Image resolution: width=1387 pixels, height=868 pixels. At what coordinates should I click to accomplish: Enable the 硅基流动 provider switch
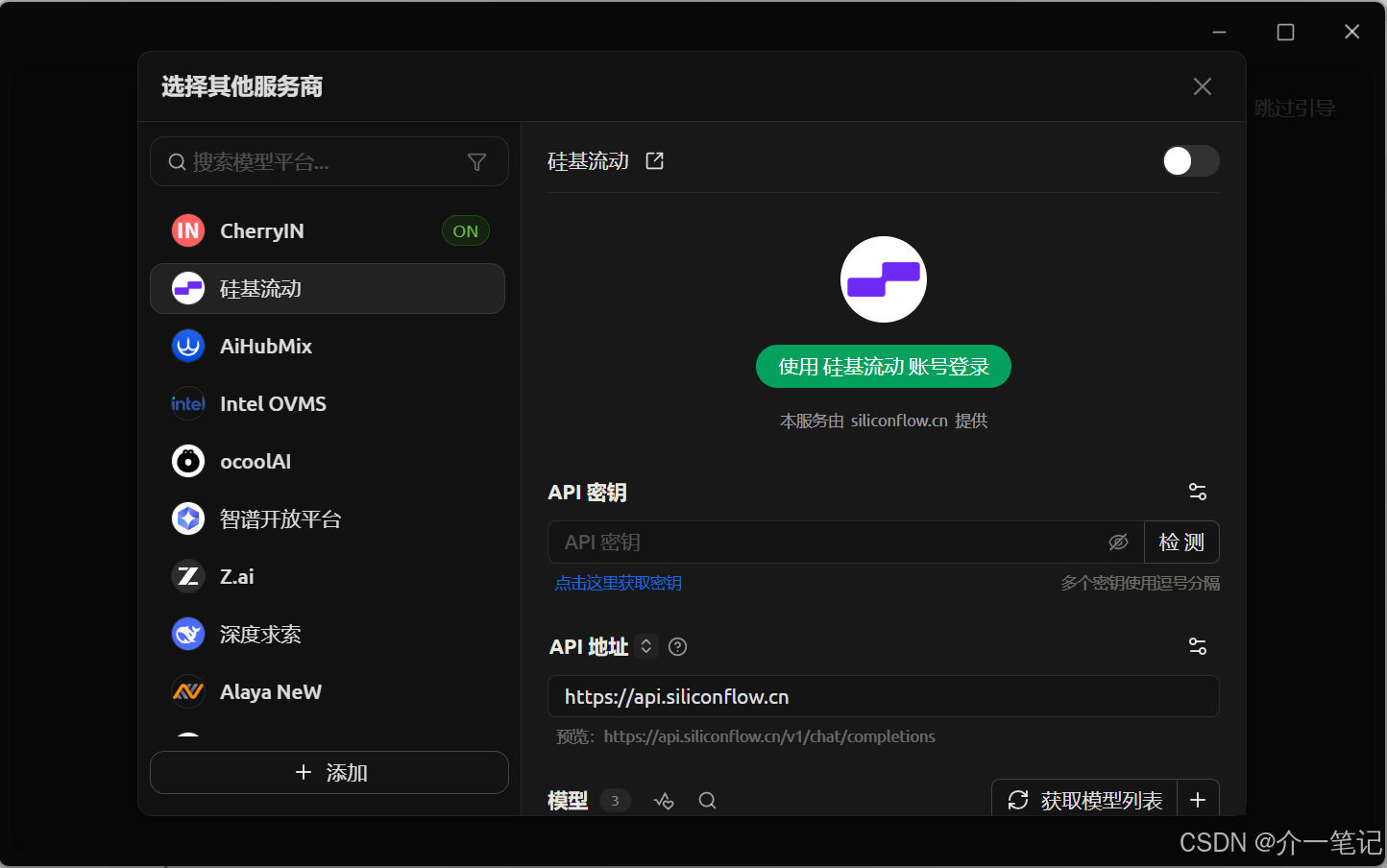point(1190,160)
